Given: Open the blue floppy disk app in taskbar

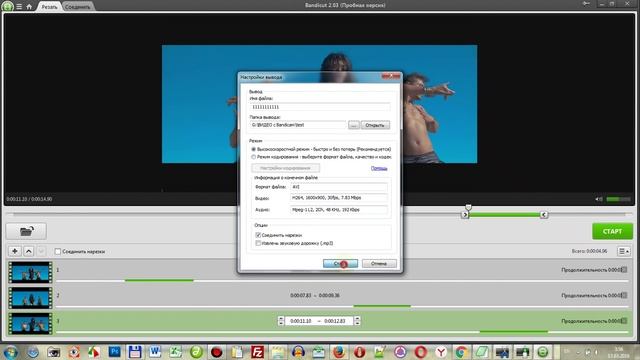Looking at the screenshot, I should coord(135,352).
